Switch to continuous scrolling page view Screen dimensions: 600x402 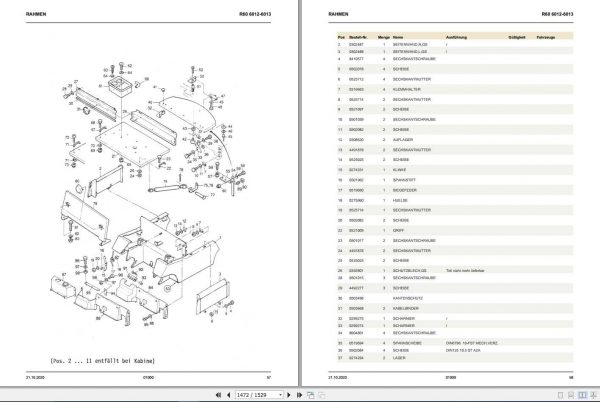(571, 395)
